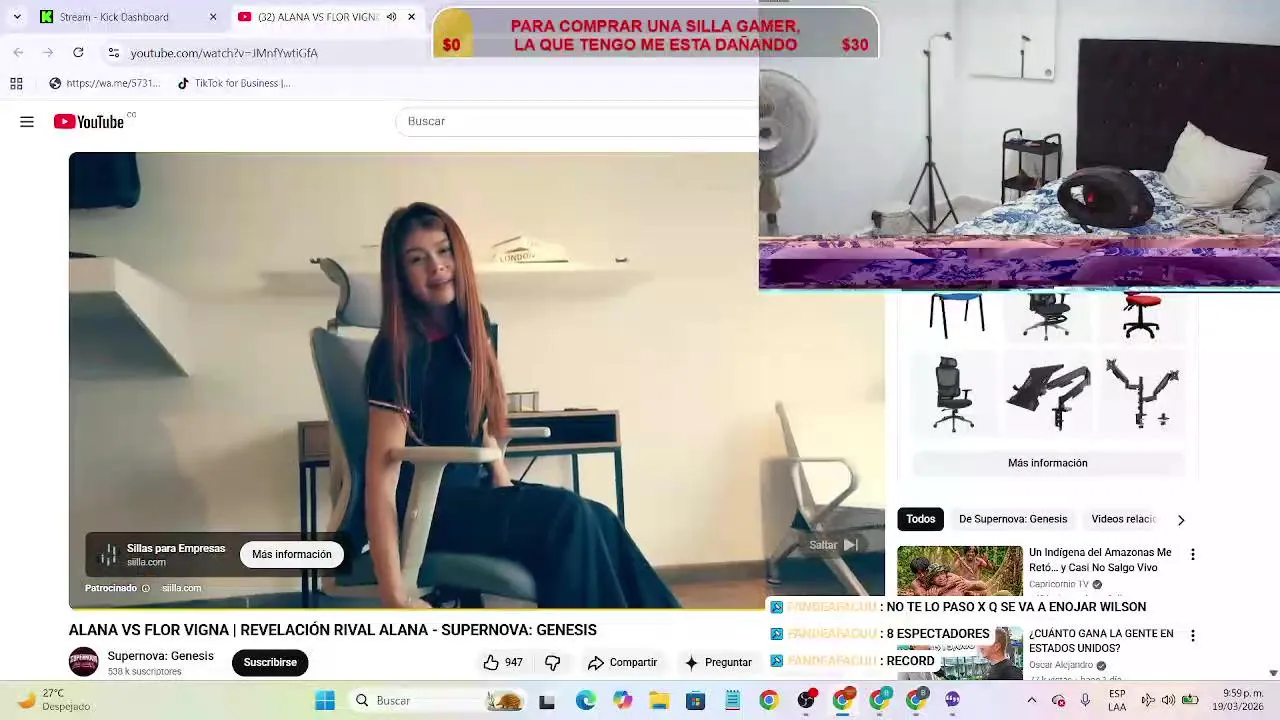
Task: View site information icon in address bar
Action: click(x=114, y=53)
